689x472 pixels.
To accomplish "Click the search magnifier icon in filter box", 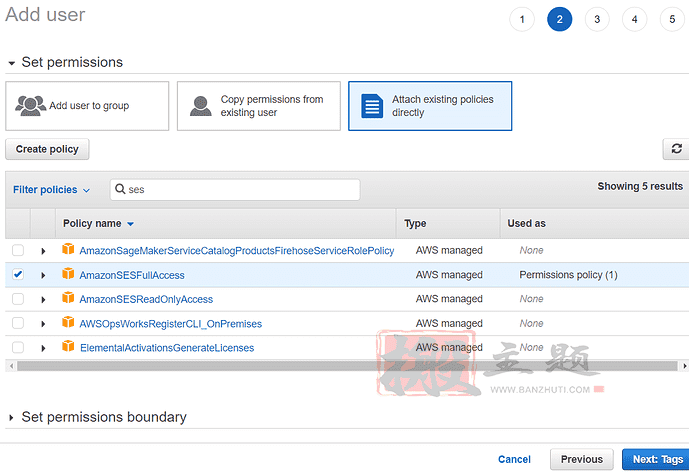I will 120,189.
